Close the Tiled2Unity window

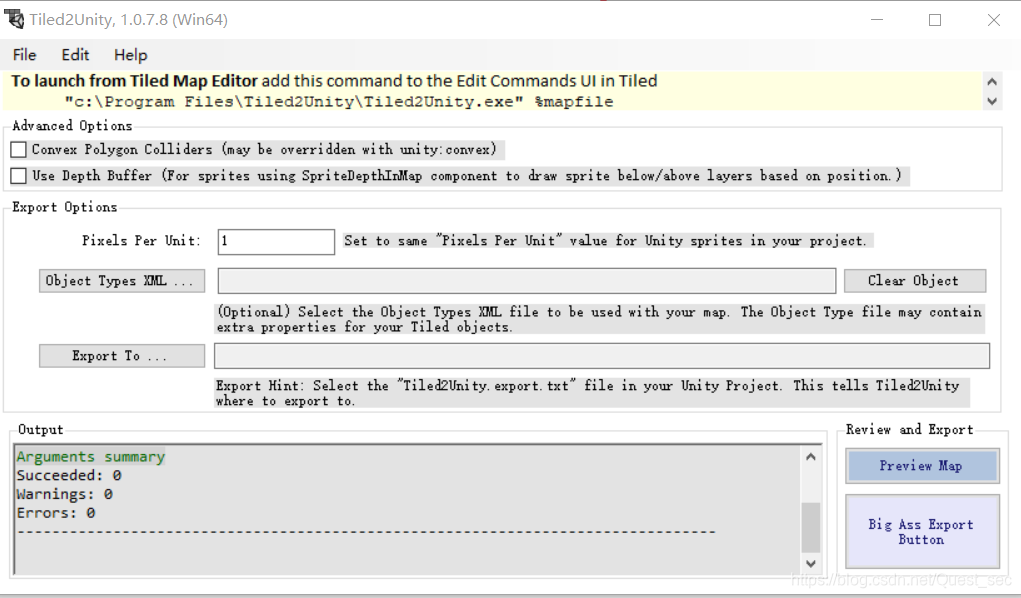[994, 20]
